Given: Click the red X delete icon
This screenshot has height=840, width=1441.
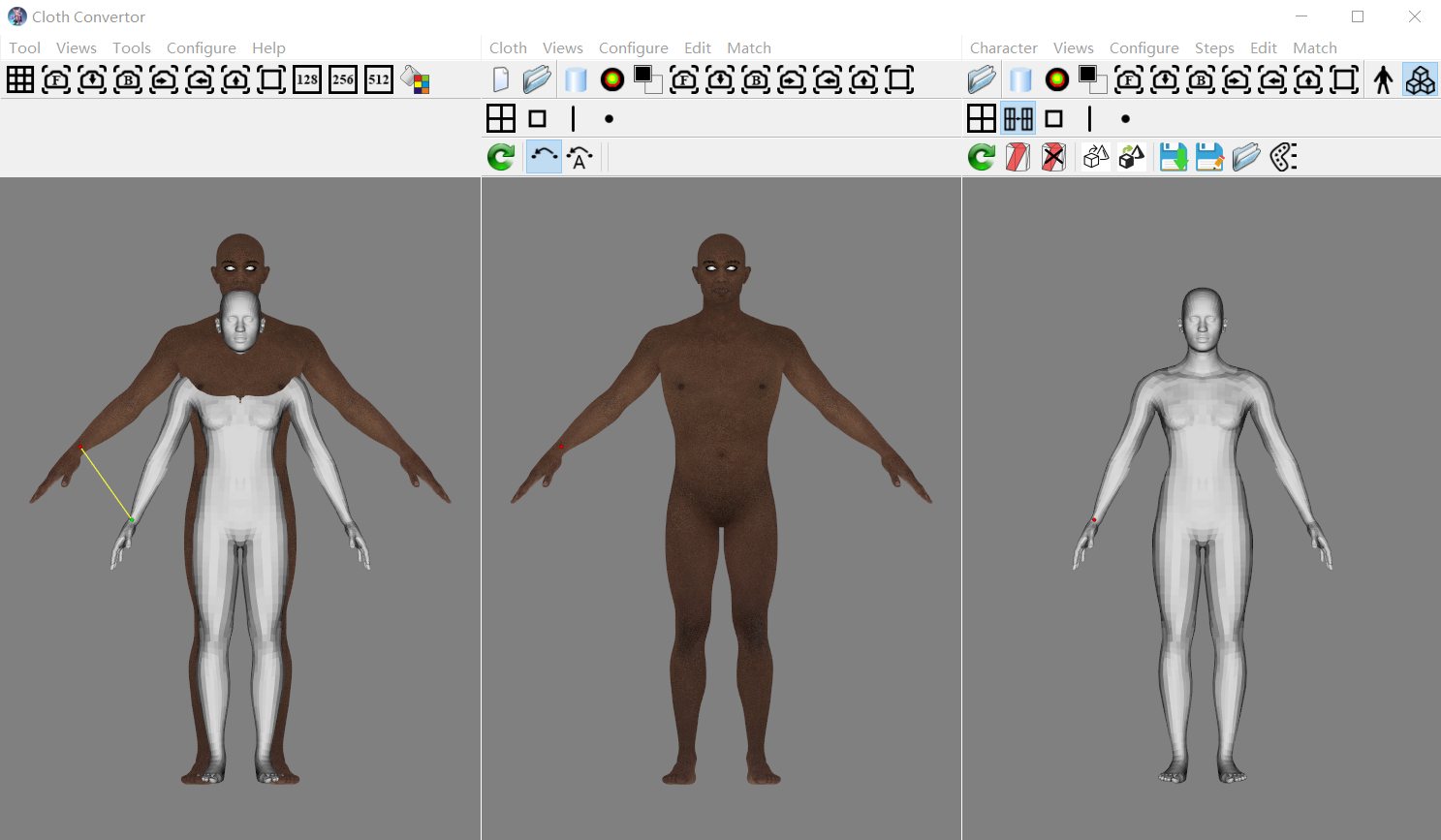Looking at the screenshot, I should 1053,157.
